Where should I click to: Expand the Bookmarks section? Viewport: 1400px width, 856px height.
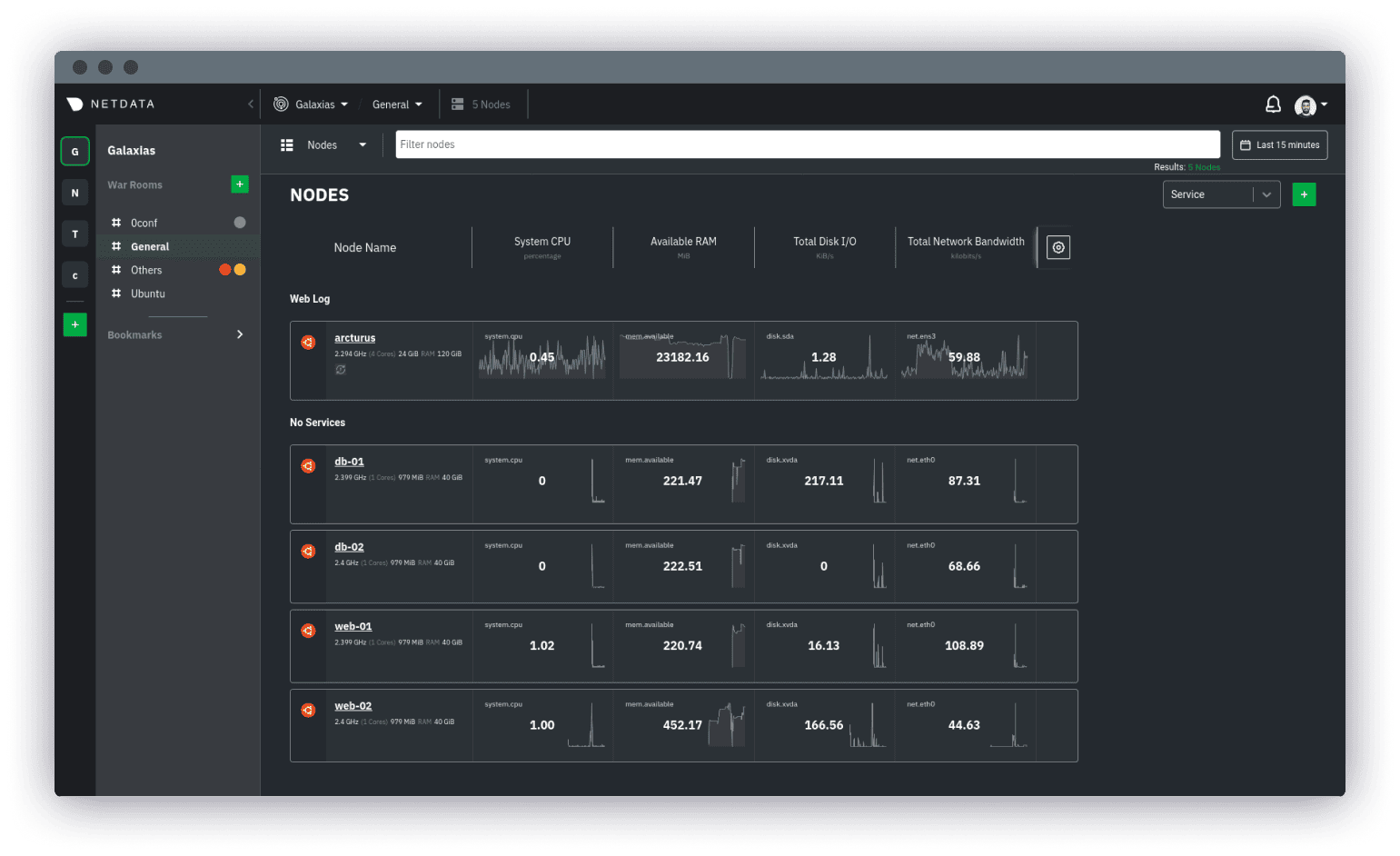[x=240, y=333]
